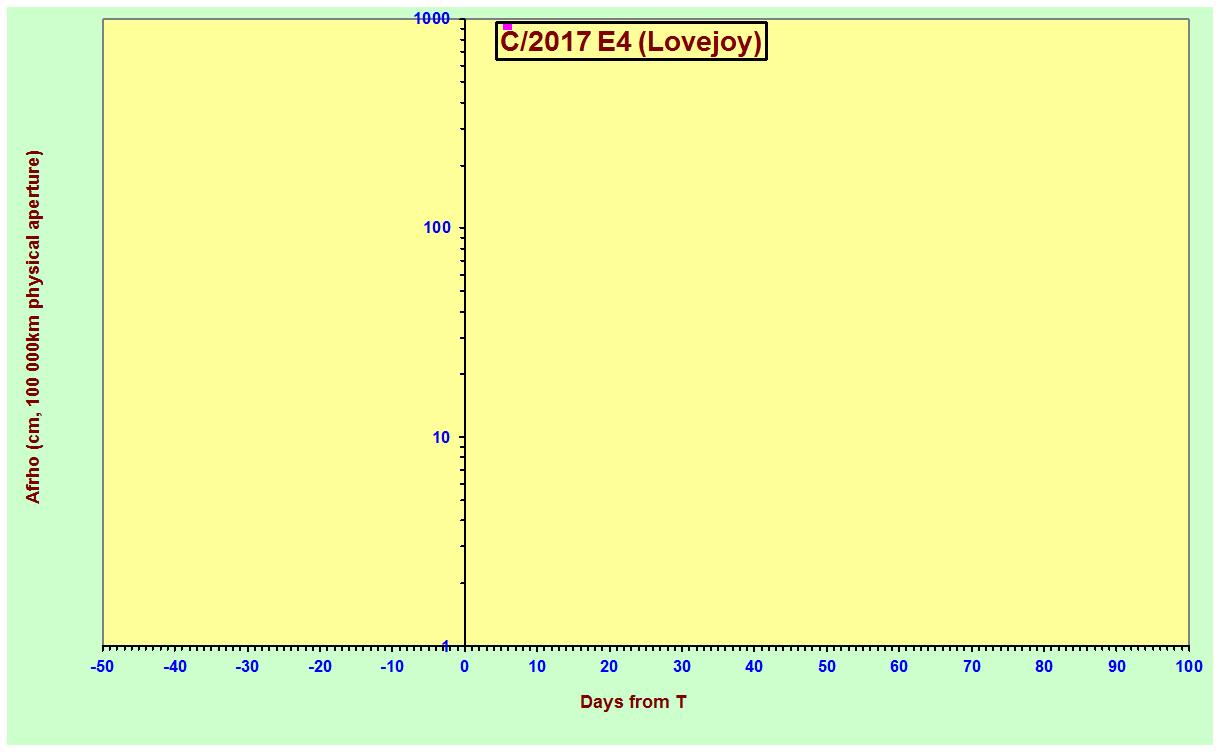
Task: Click the y-axis title Afrho label
Action: tap(33, 327)
